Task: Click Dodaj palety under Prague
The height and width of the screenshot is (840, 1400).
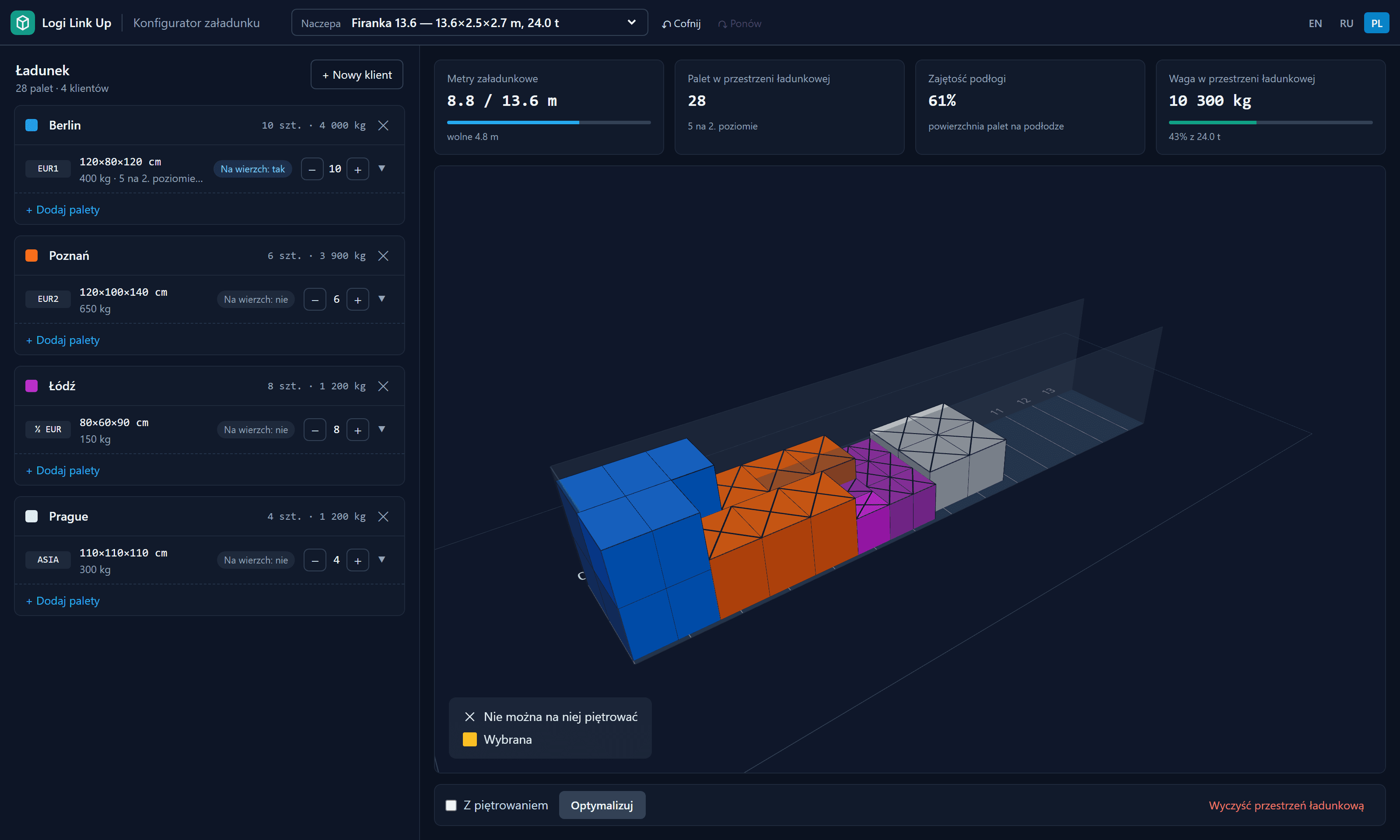Action: coord(63,601)
